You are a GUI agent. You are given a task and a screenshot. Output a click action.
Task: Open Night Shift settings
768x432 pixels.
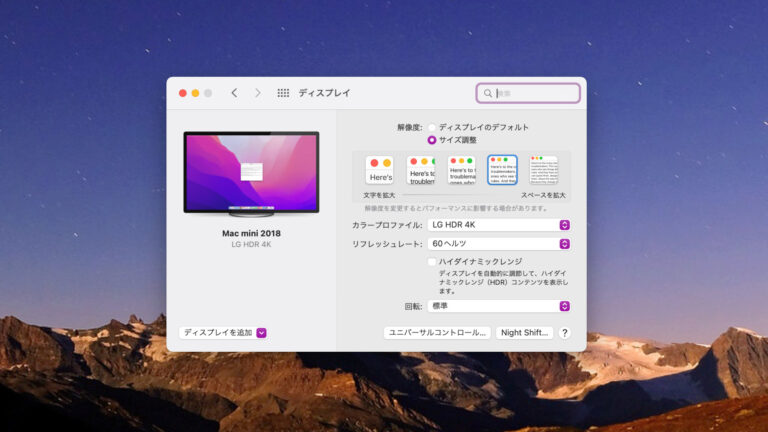[525, 333]
